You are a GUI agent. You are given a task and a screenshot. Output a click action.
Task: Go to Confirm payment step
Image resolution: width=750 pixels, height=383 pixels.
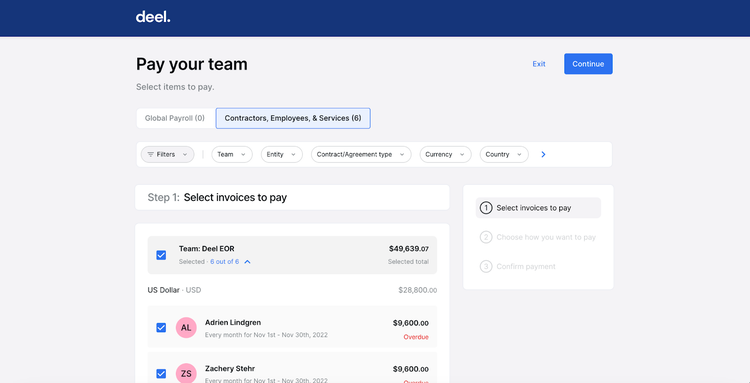[x=518, y=266]
